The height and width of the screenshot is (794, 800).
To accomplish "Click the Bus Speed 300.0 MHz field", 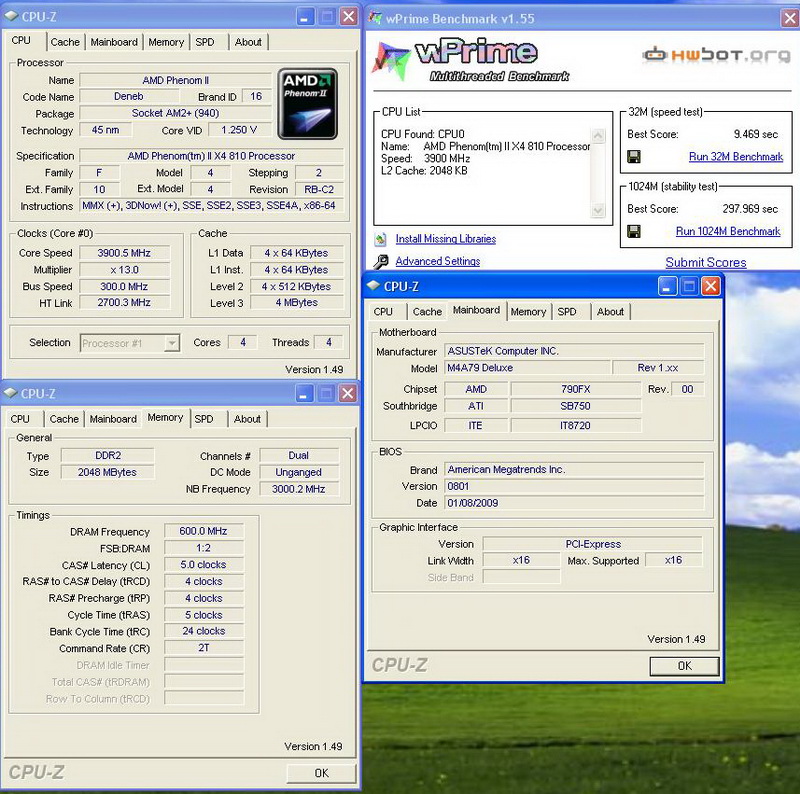I will tap(124, 287).
